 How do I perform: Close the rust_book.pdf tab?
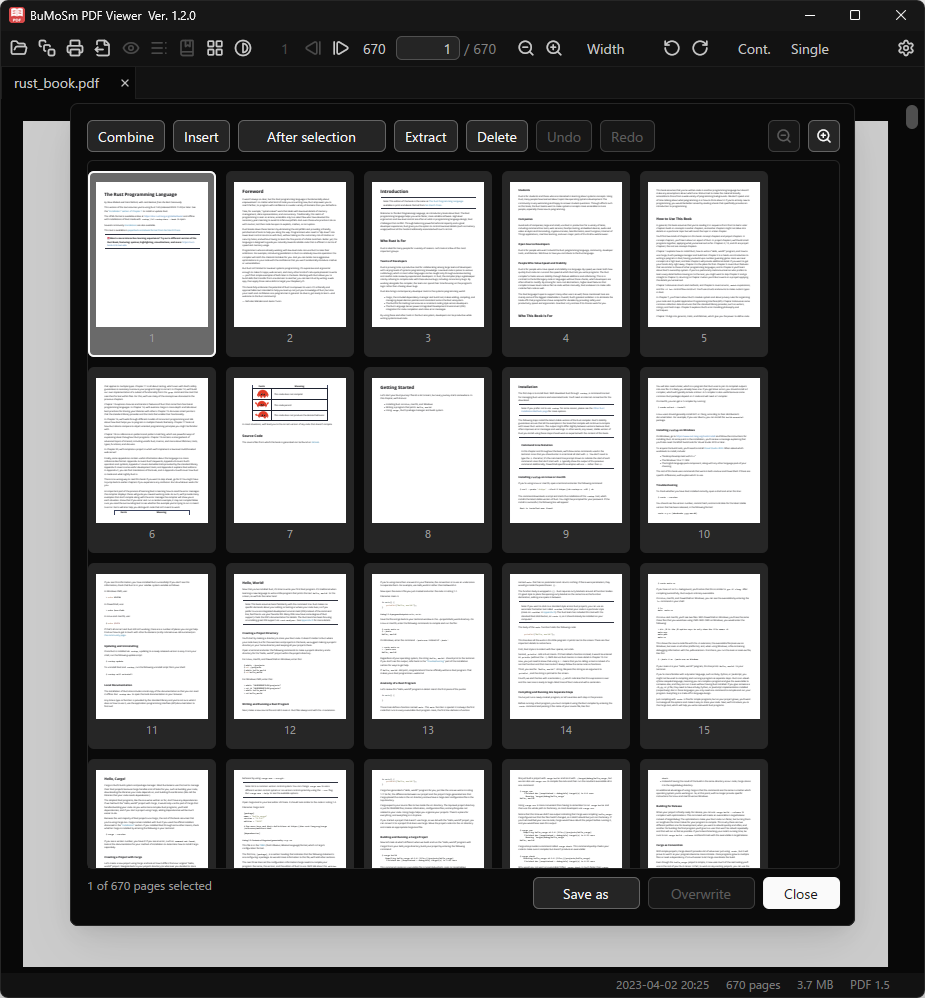click(x=125, y=83)
